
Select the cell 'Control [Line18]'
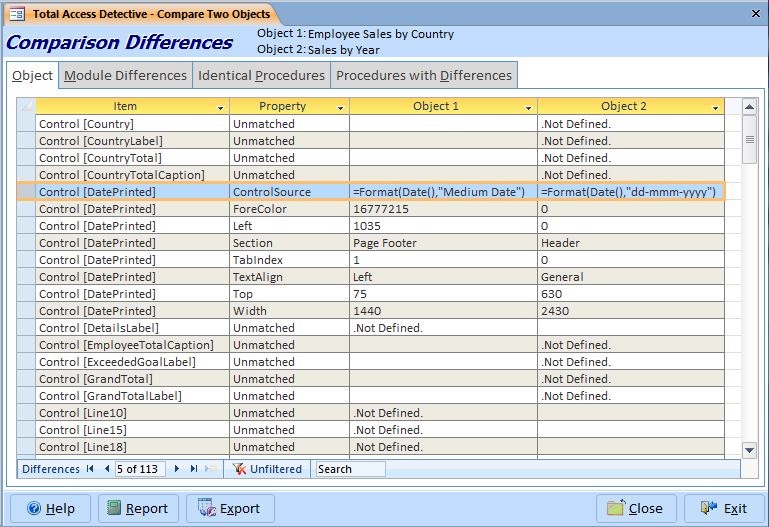click(132, 447)
